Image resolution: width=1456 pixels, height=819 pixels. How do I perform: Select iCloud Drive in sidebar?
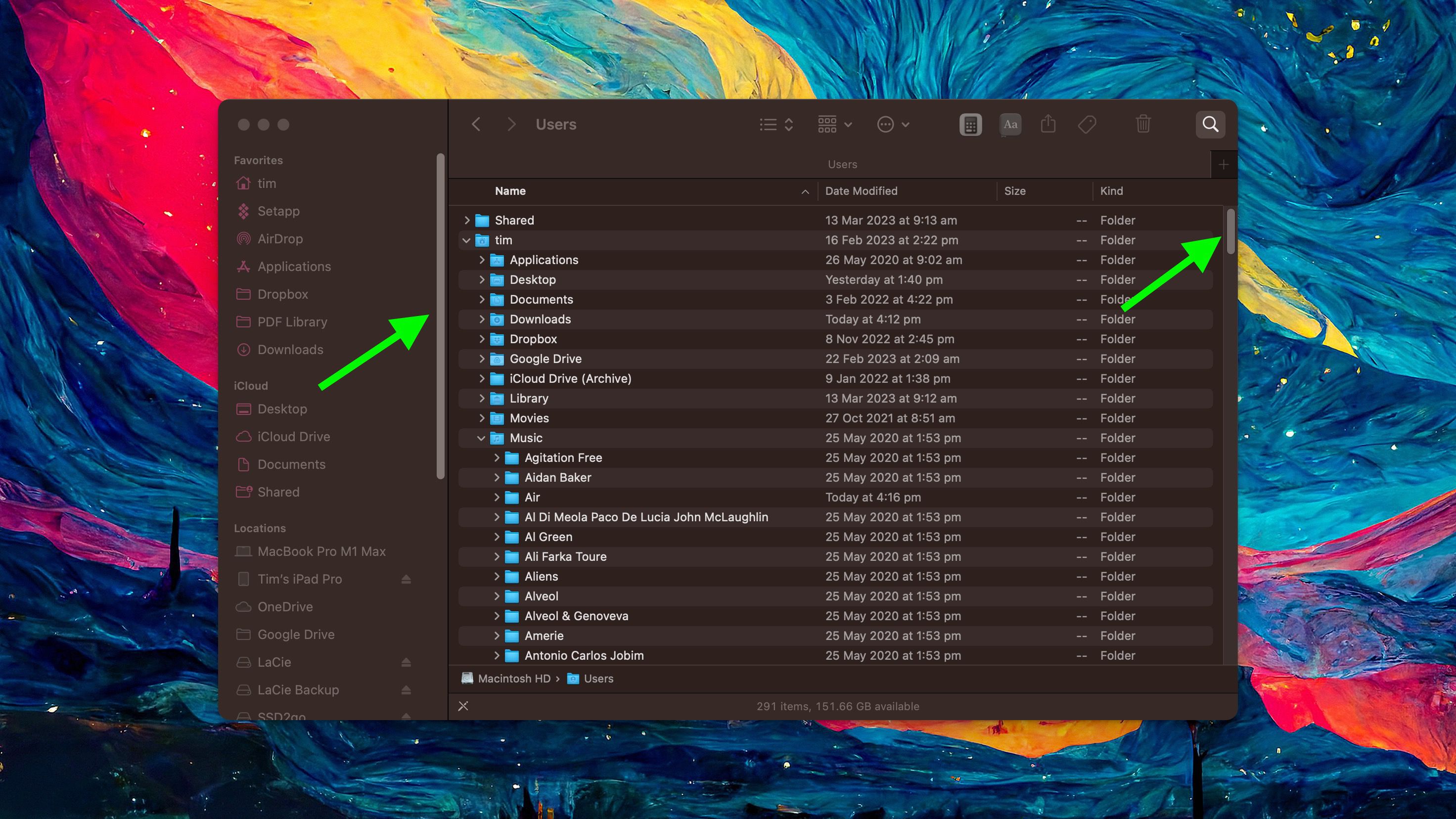pos(292,436)
